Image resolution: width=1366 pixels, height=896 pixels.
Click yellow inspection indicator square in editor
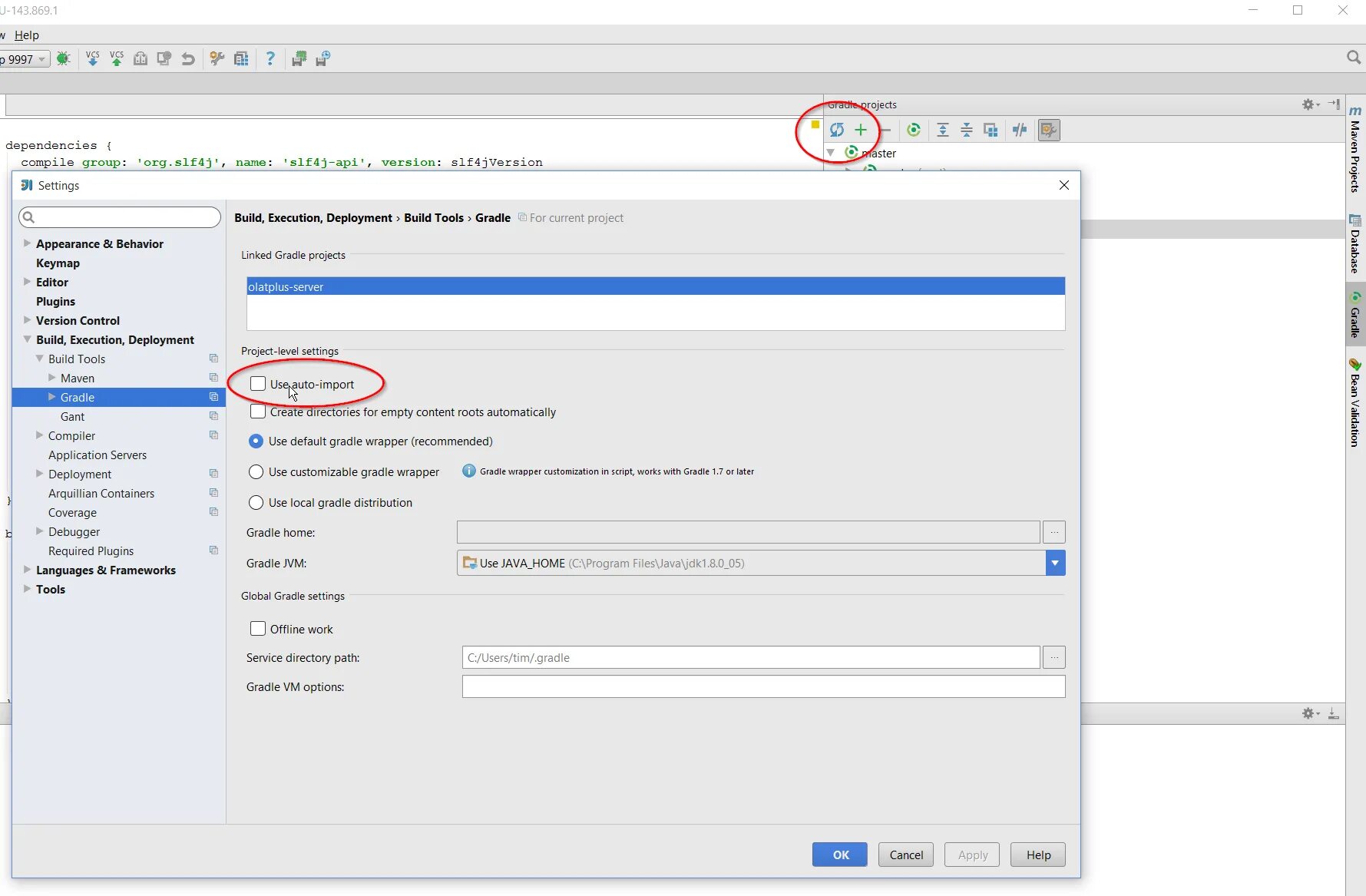pyautogui.click(x=815, y=124)
